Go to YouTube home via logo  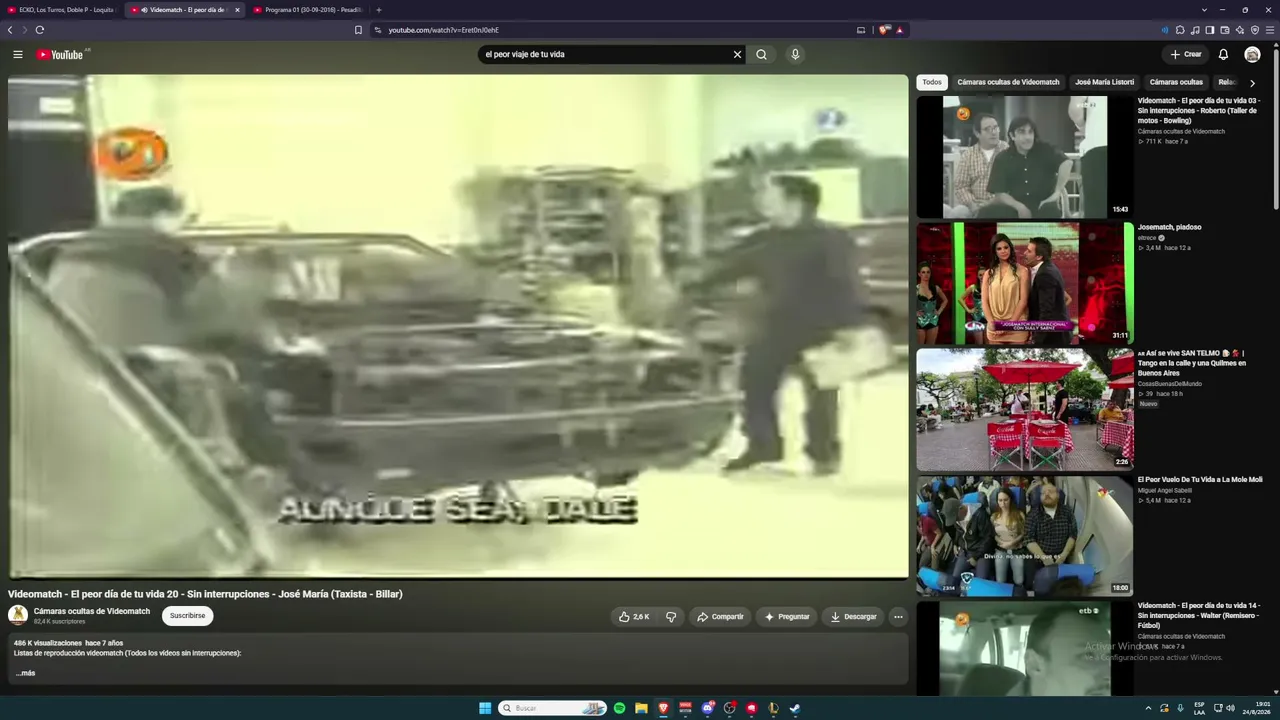pos(61,55)
